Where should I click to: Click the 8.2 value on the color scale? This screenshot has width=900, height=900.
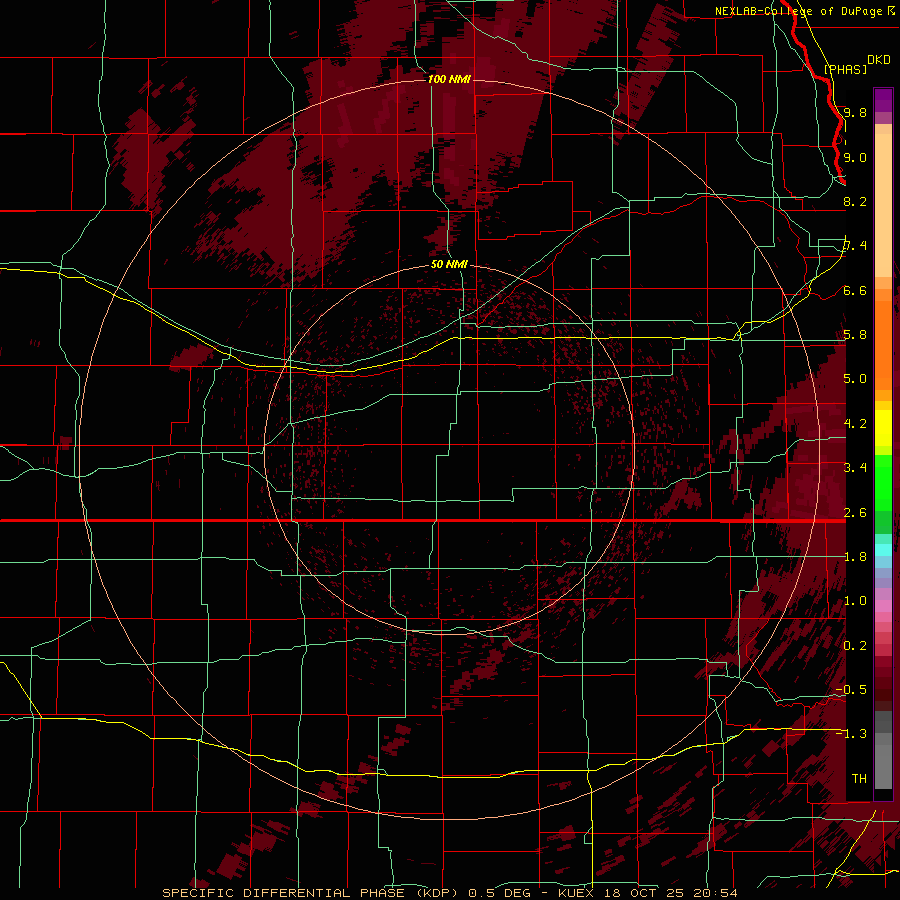pyautogui.click(x=855, y=201)
